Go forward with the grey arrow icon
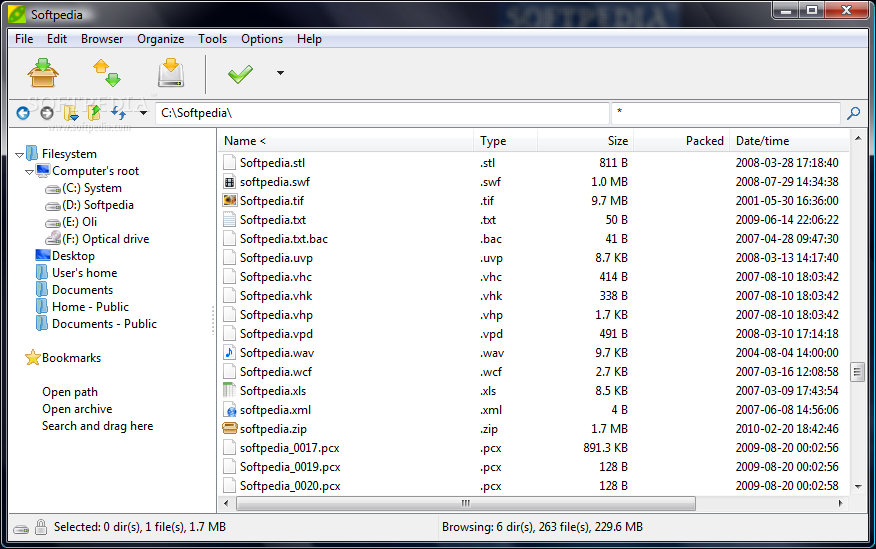Image resolution: width=876 pixels, height=549 pixels. coord(47,113)
